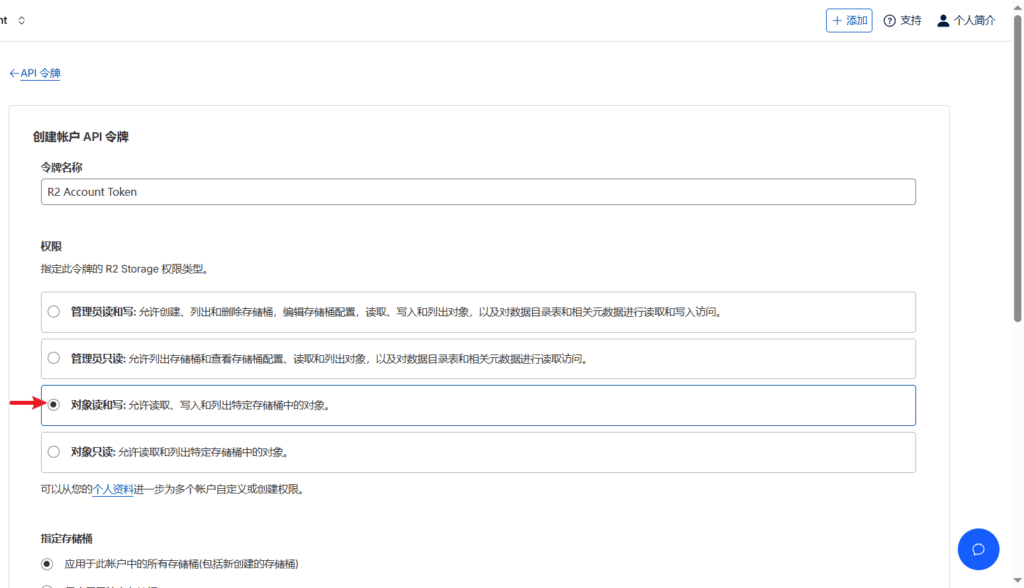Click the scrollbar up arrow
The image size is (1024, 588).
pos(1017,7)
